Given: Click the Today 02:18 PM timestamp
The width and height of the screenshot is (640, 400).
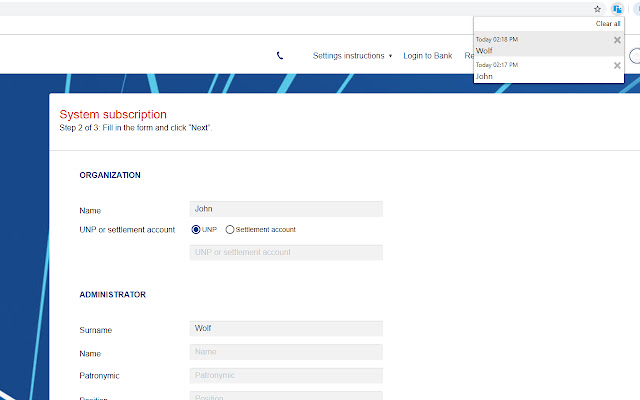Looking at the screenshot, I should [497, 40].
